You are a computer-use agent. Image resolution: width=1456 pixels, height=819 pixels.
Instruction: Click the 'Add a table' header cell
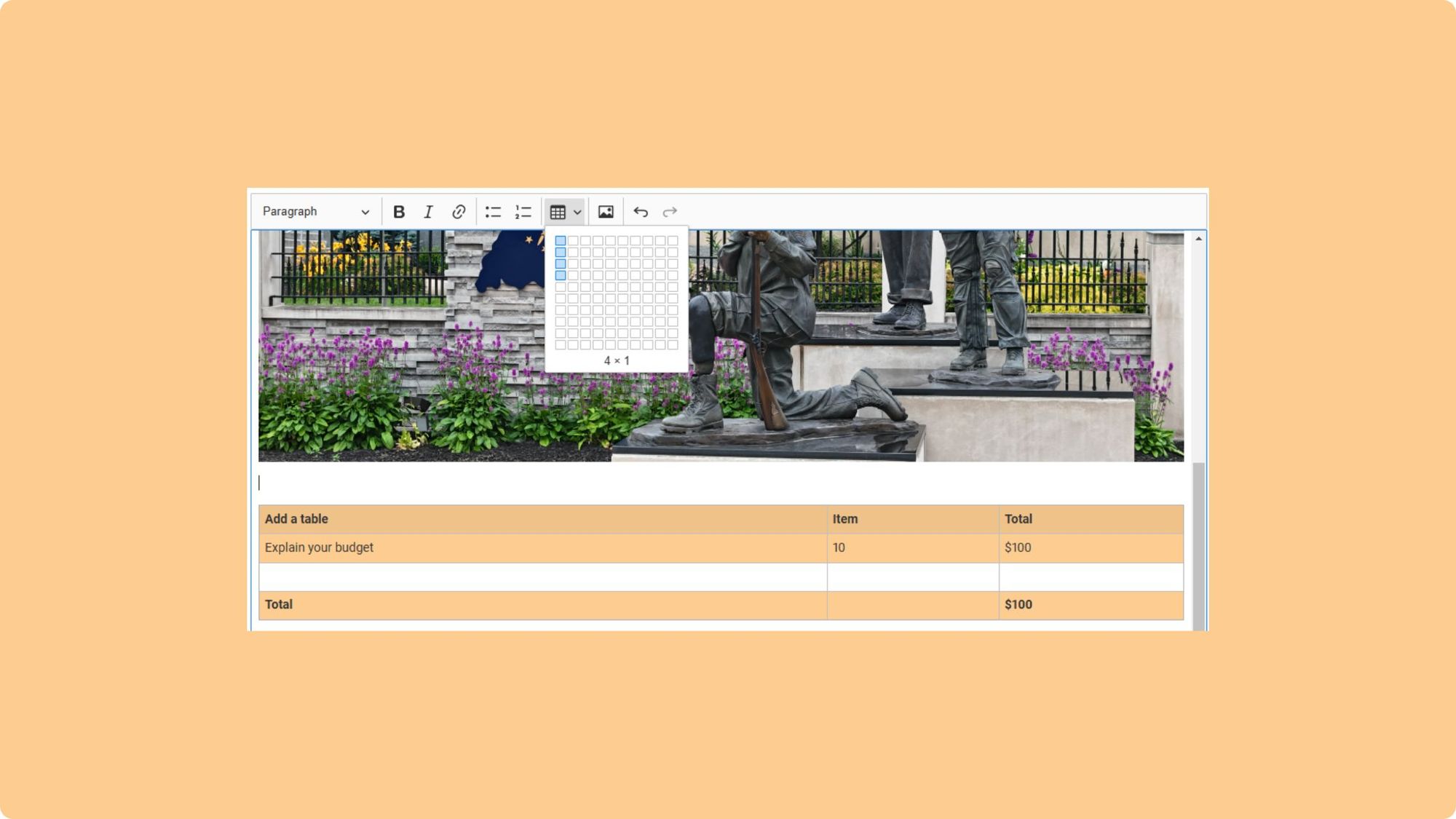542,519
